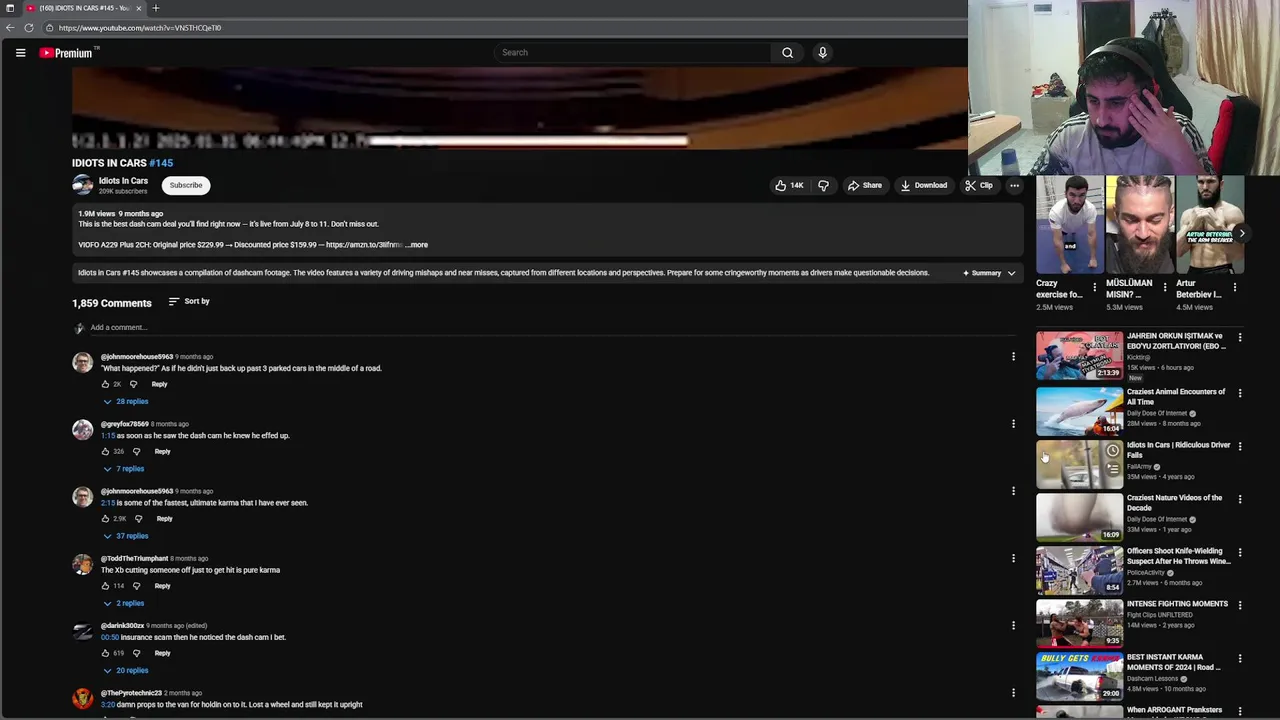Expand description with ...more
Viewport: 1280px width, 720px height.
(416, 245)
